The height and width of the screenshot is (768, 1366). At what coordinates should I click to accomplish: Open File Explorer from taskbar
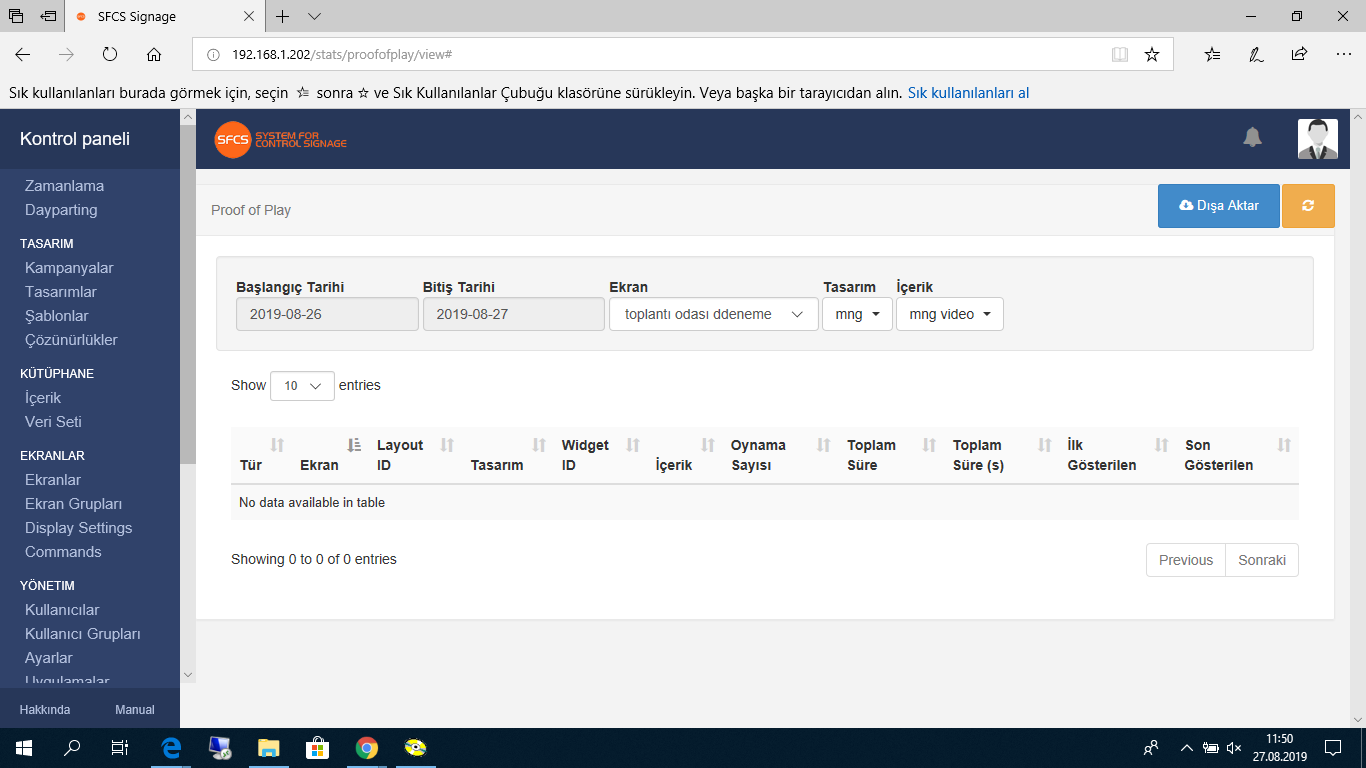(x=269, y=747)
